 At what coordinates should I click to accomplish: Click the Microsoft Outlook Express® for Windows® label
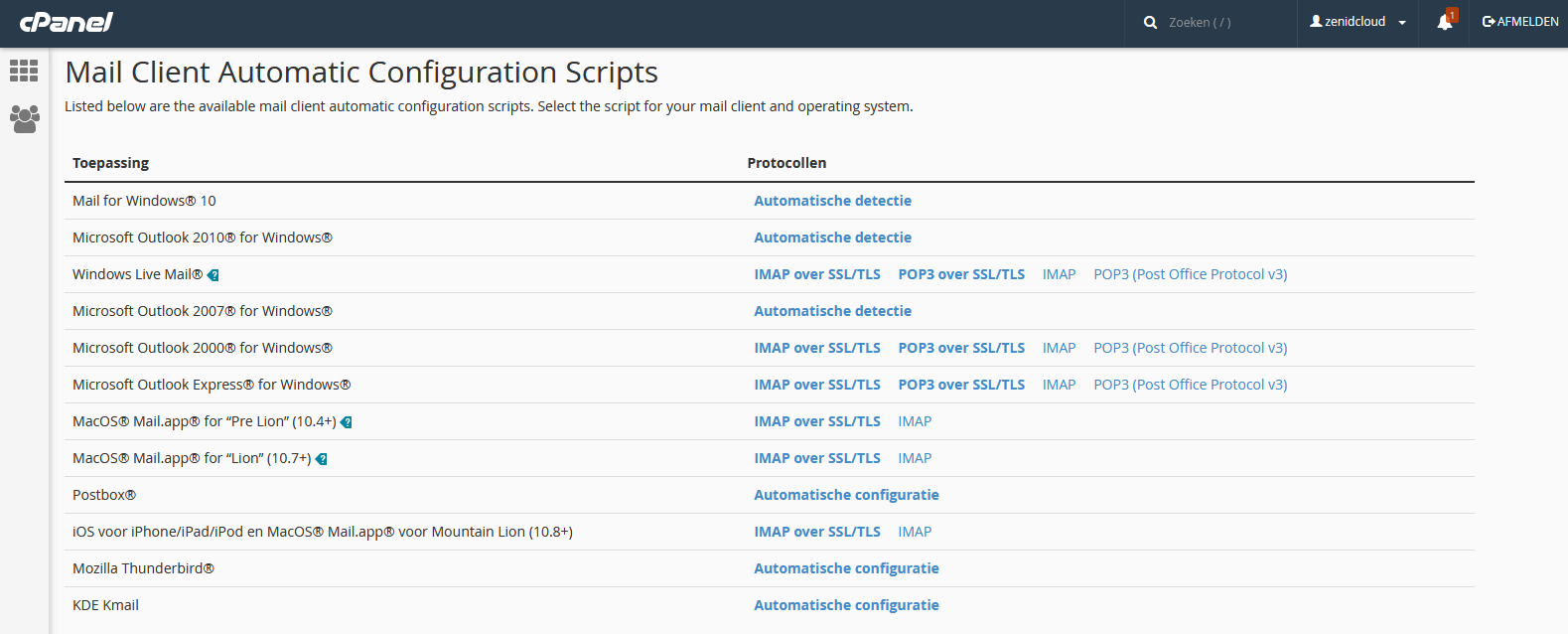[x=212, y=385]
